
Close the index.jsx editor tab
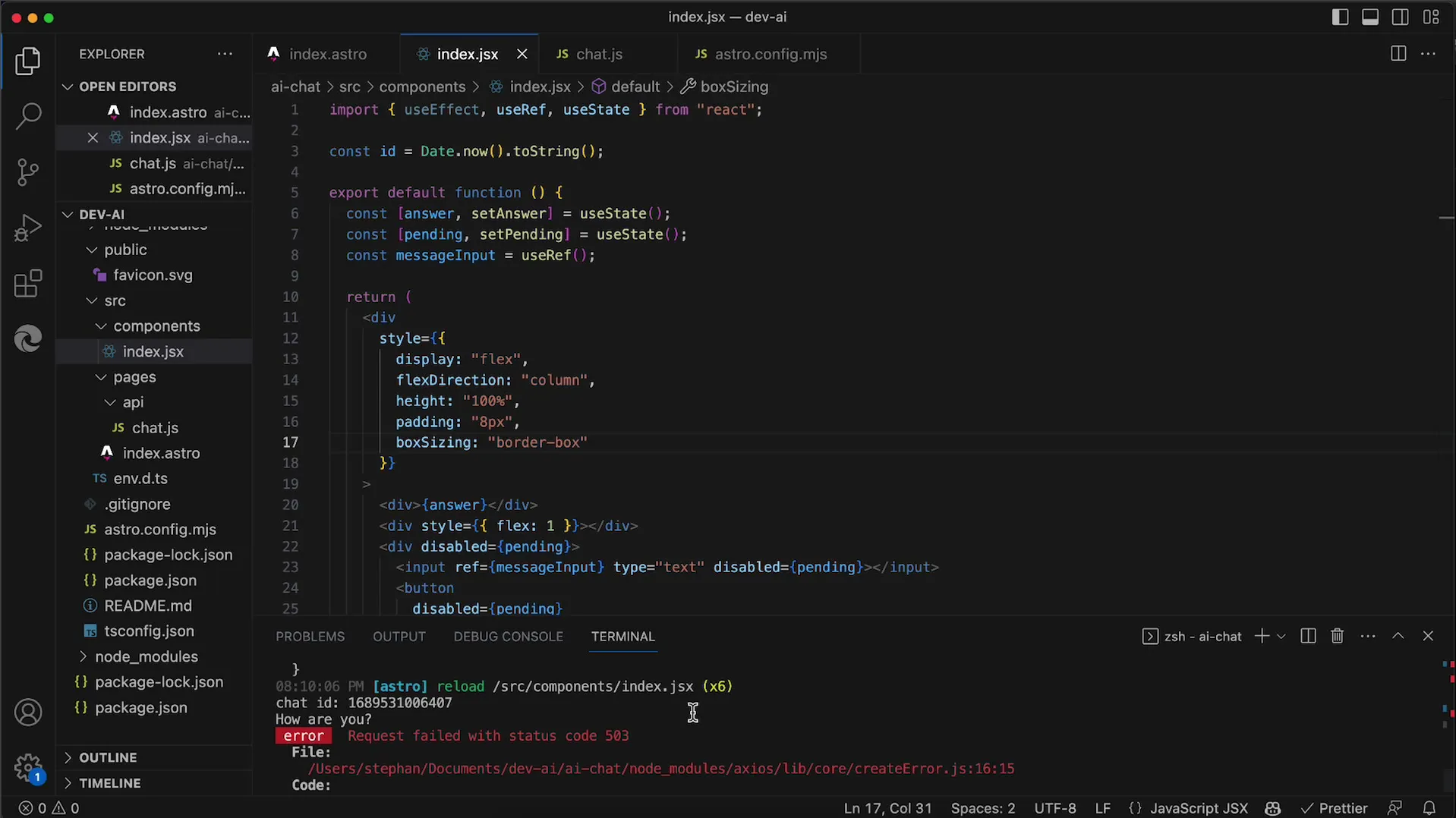click(x=522, y=54)
